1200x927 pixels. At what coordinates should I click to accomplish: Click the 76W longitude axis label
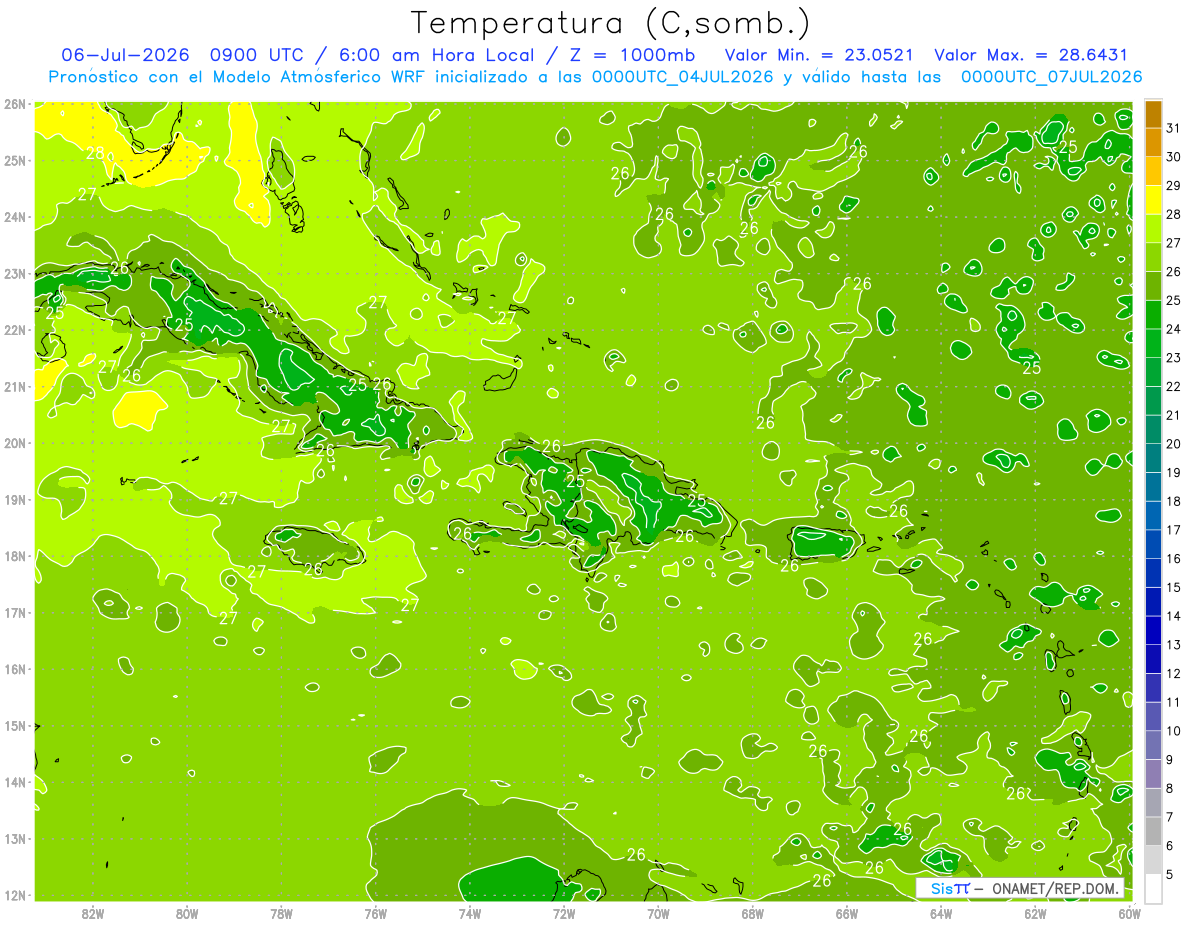[376, 912]
